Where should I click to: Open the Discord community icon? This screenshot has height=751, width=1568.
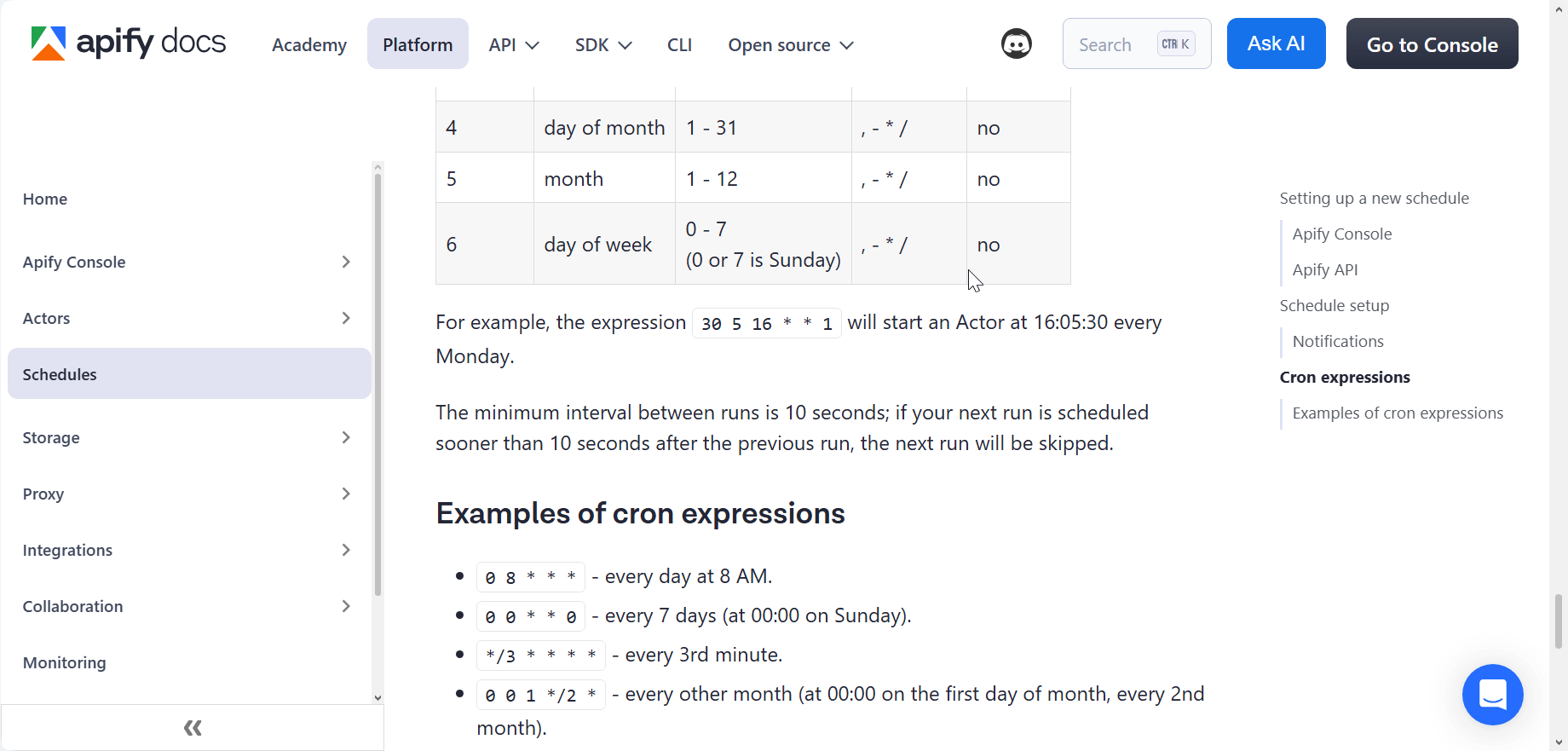point(1016,43)
